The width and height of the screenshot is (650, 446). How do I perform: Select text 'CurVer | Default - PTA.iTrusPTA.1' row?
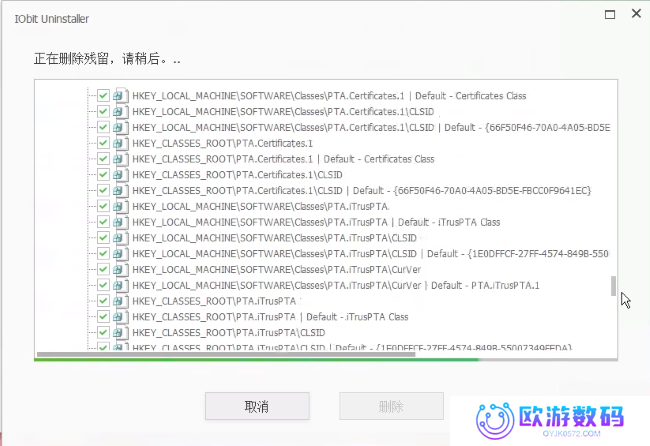[x=336, y=285]
